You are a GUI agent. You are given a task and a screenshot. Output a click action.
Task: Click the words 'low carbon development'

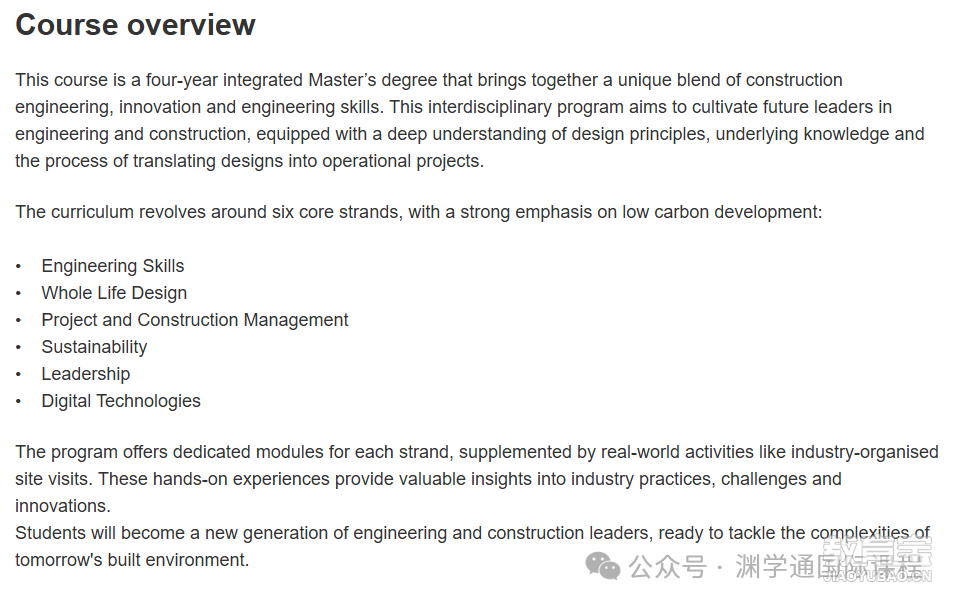[x=719, y=212]
